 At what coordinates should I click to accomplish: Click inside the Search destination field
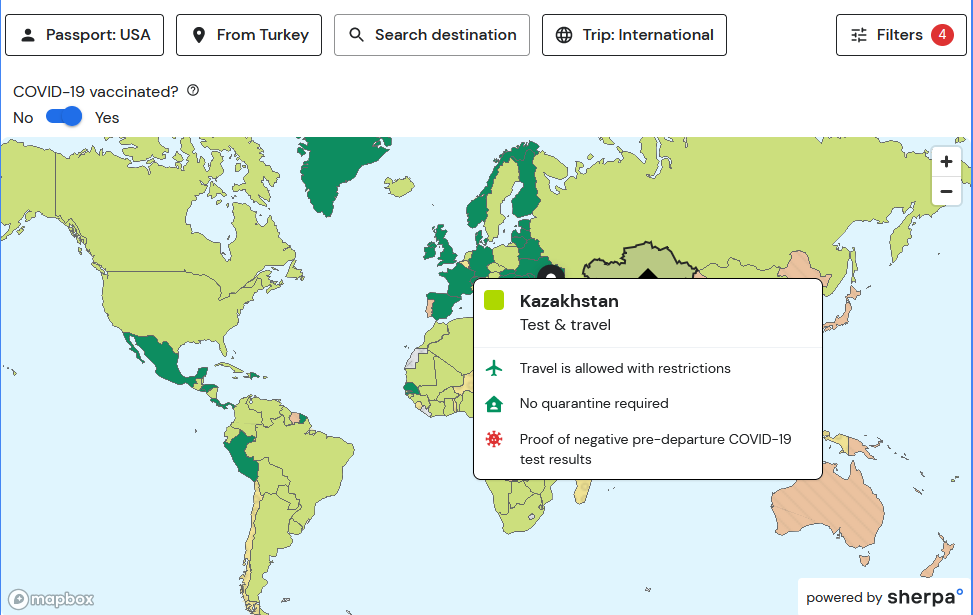(x=431, y=34)
